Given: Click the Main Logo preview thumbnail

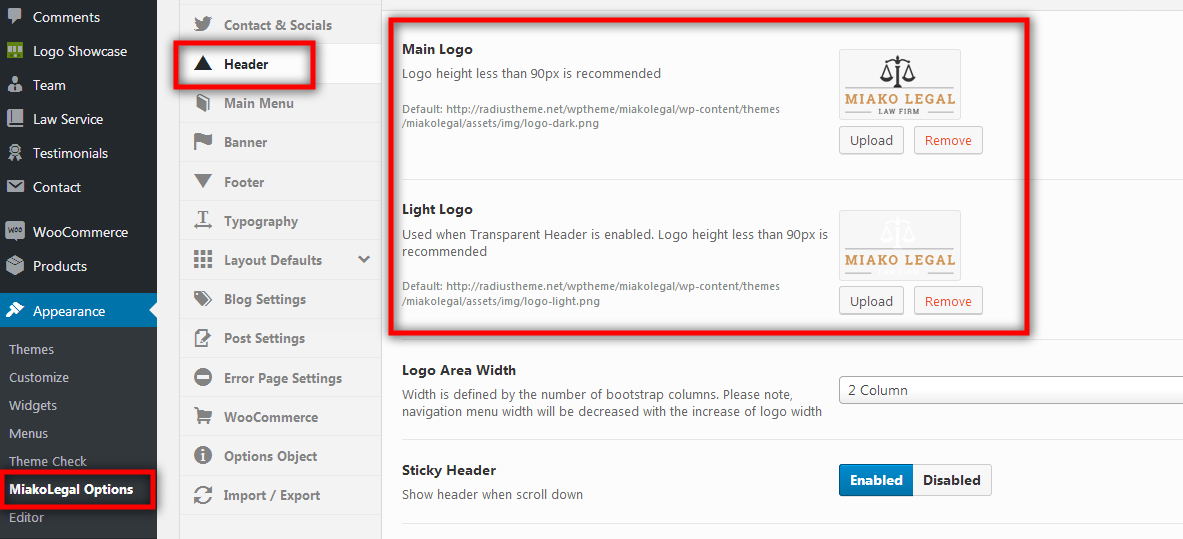Looking at the screenshot, I should [x=900, y=85].
